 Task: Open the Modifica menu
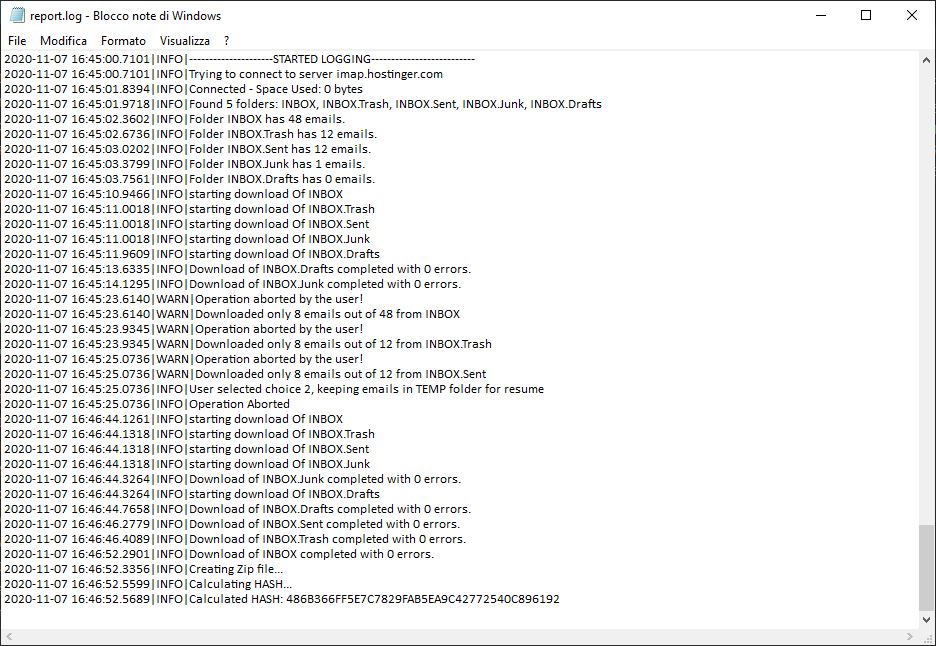63,41
